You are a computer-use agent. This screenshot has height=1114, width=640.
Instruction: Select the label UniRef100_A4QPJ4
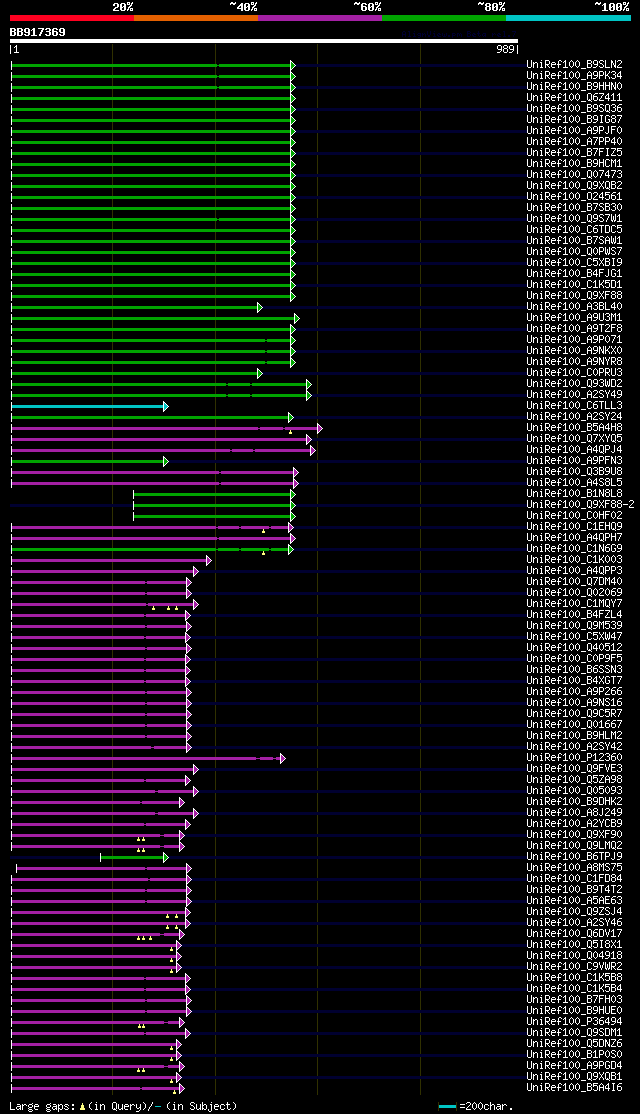click(x=575, y=450)
